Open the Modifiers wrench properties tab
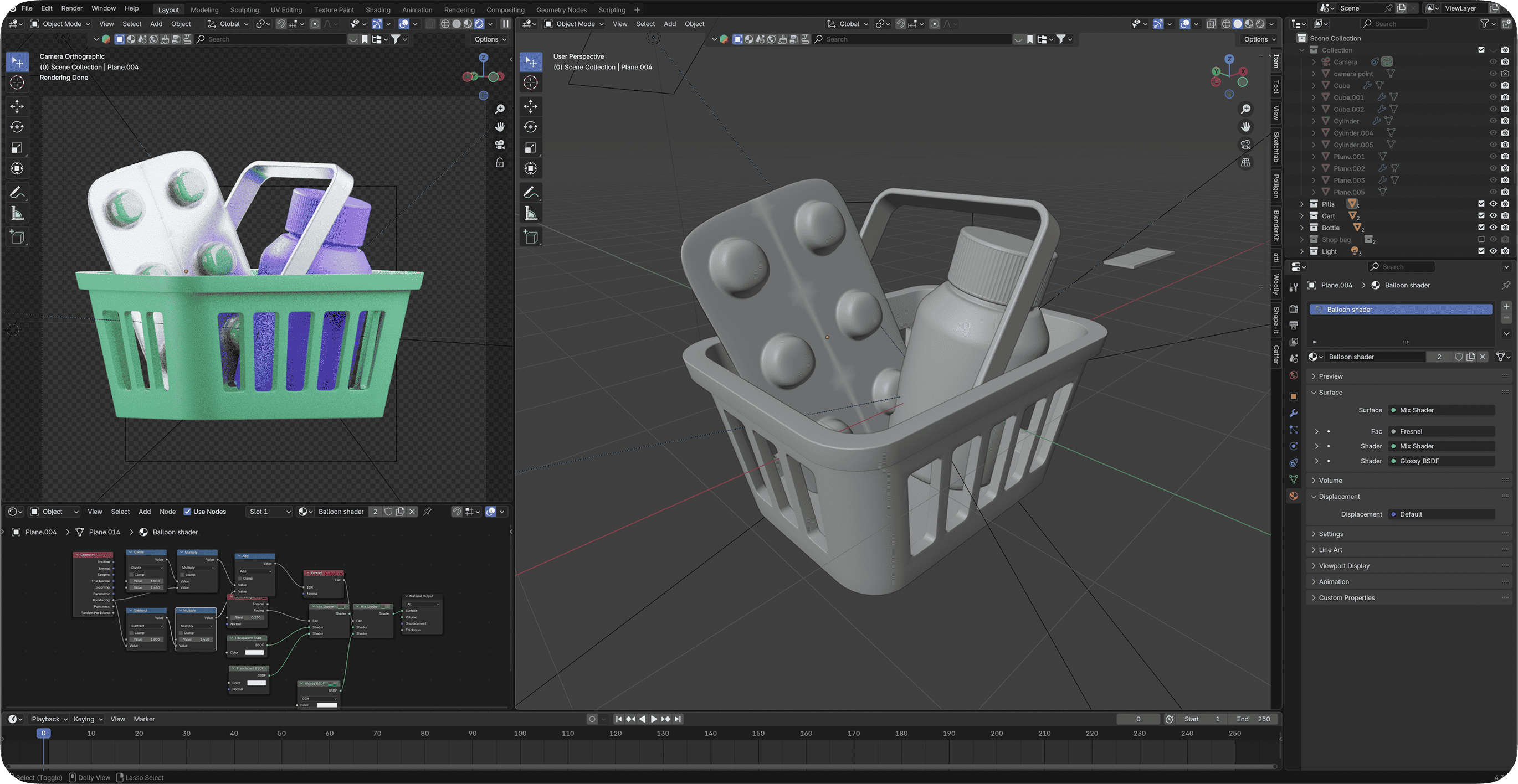Screen dimensions: 1518x784 click(1294, 413)
